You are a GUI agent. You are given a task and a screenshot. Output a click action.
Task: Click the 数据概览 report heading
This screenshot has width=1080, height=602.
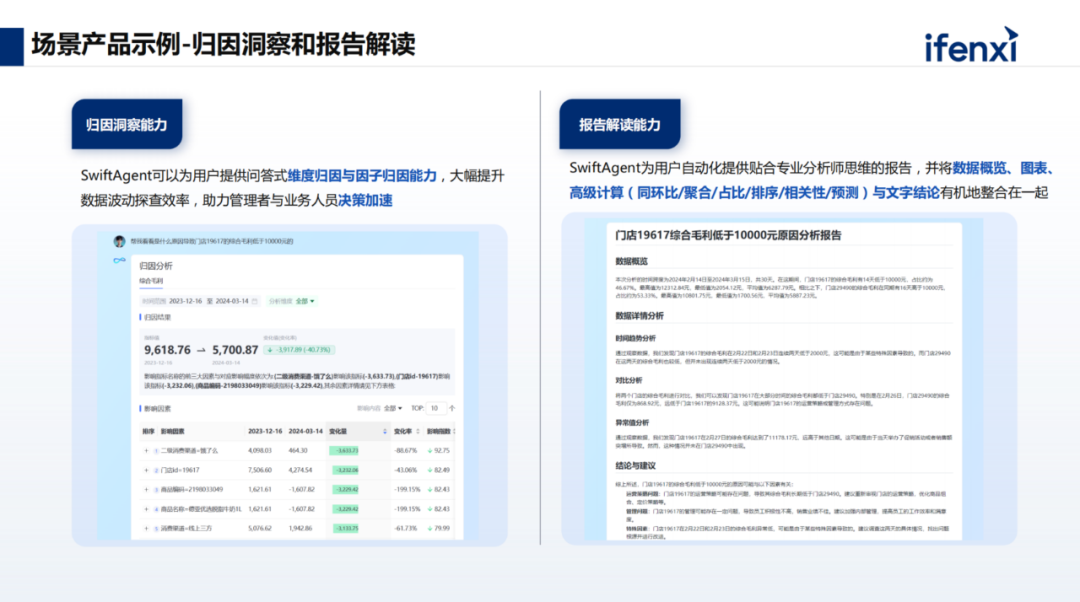point(632,261)
